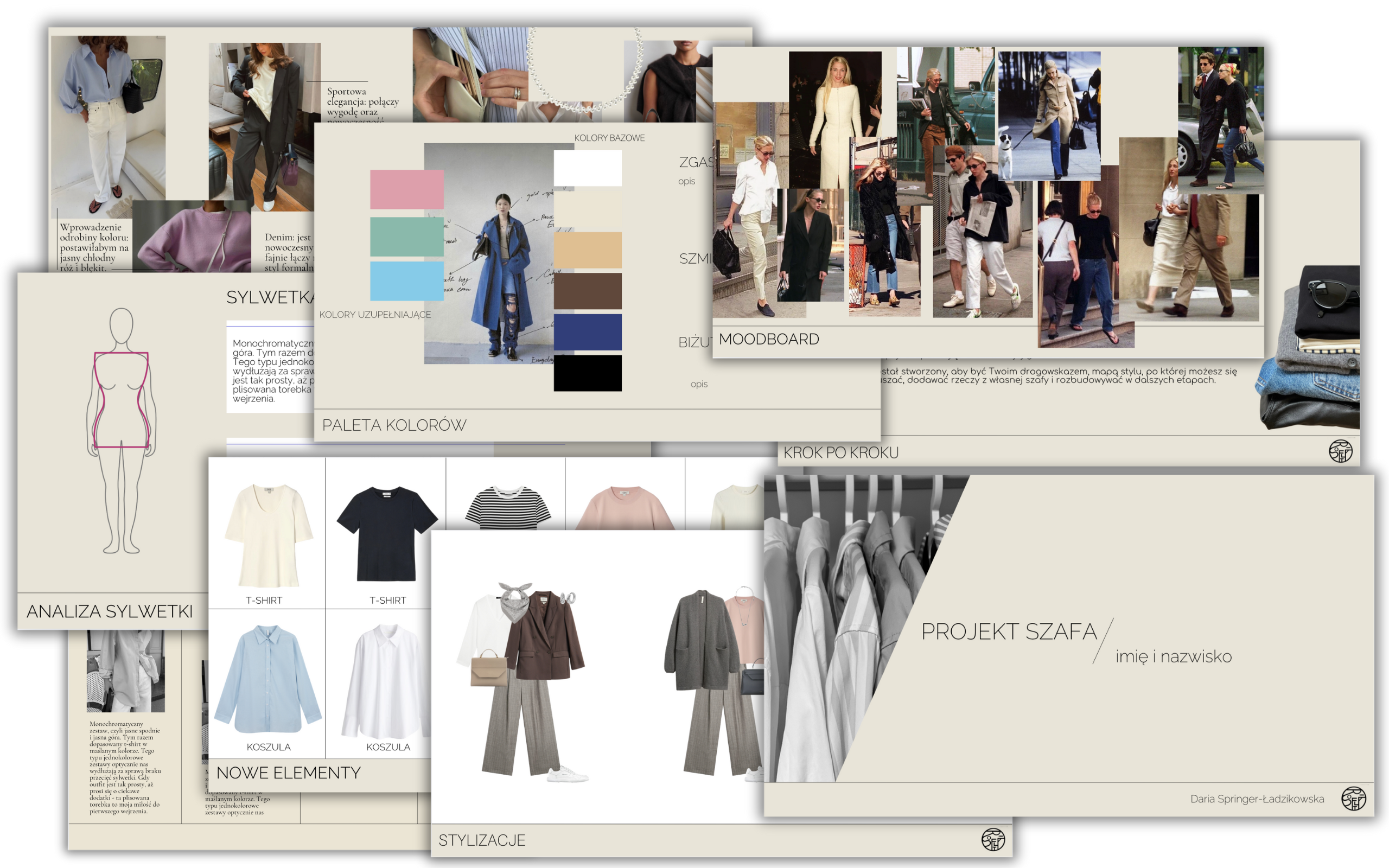Click the folded clothes stack with sunglasses

point(1309,347)
